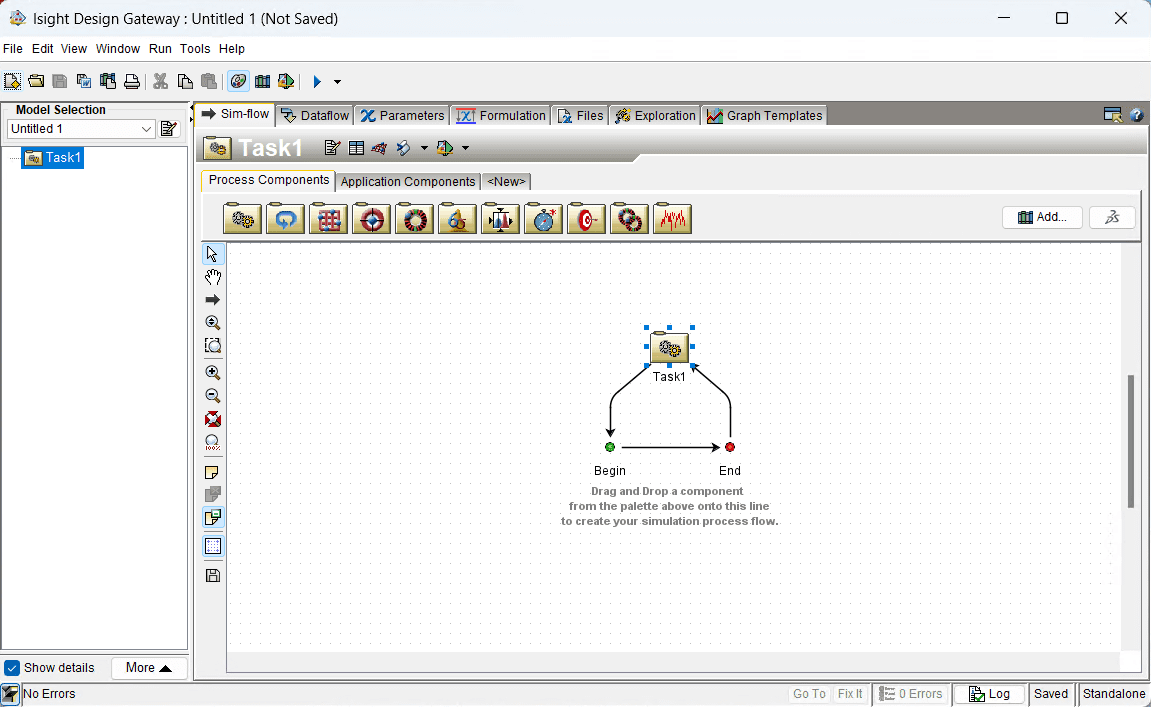Screen dimensions: 1151x707
Task: Activate the arrow Select tool
Action: 213,254
